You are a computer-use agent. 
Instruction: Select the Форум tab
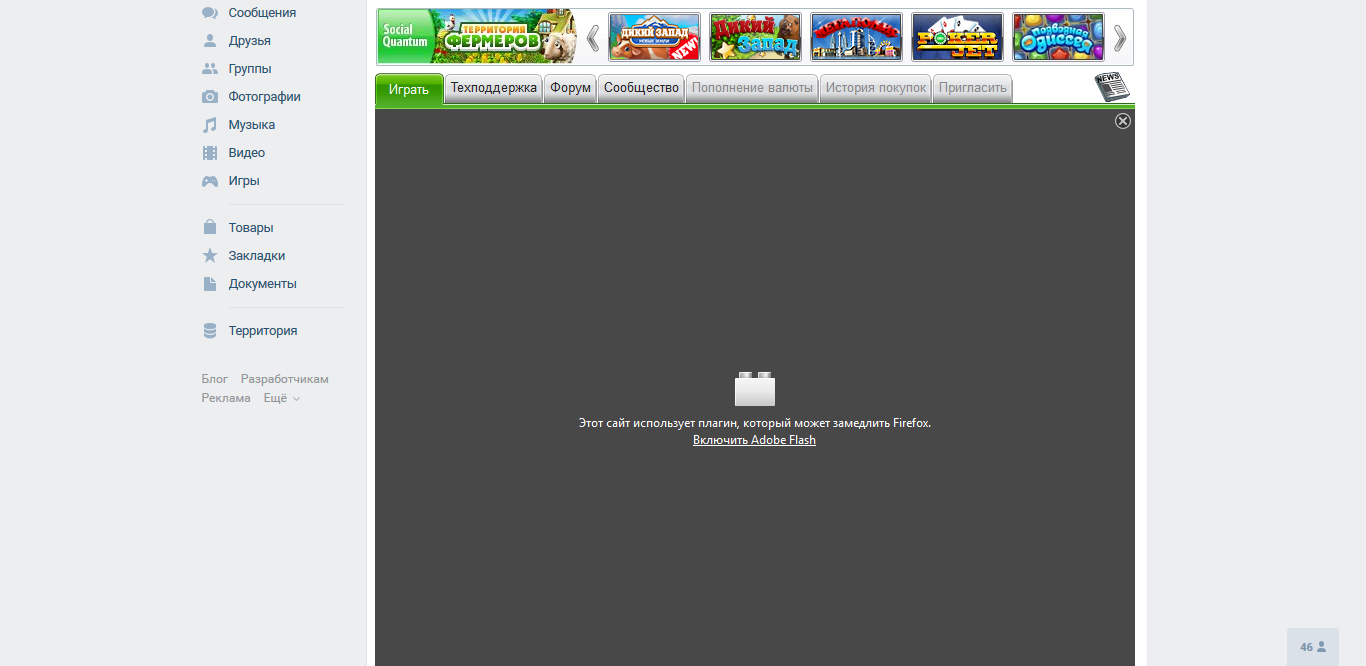tap(570, 88)
